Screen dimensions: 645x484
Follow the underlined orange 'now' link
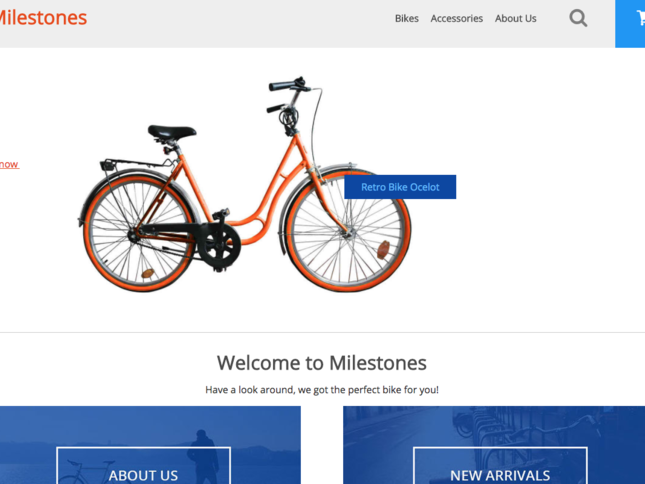coord(9,164)
